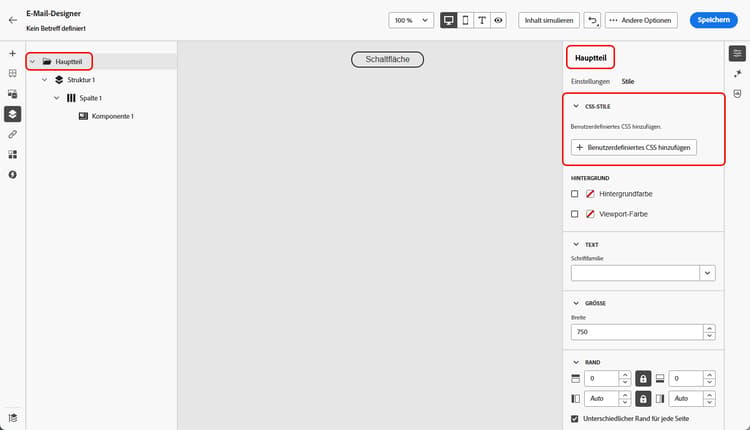Click the bottom icon in left rail
This screenshot has height=430, width=750.
point(12,418)
